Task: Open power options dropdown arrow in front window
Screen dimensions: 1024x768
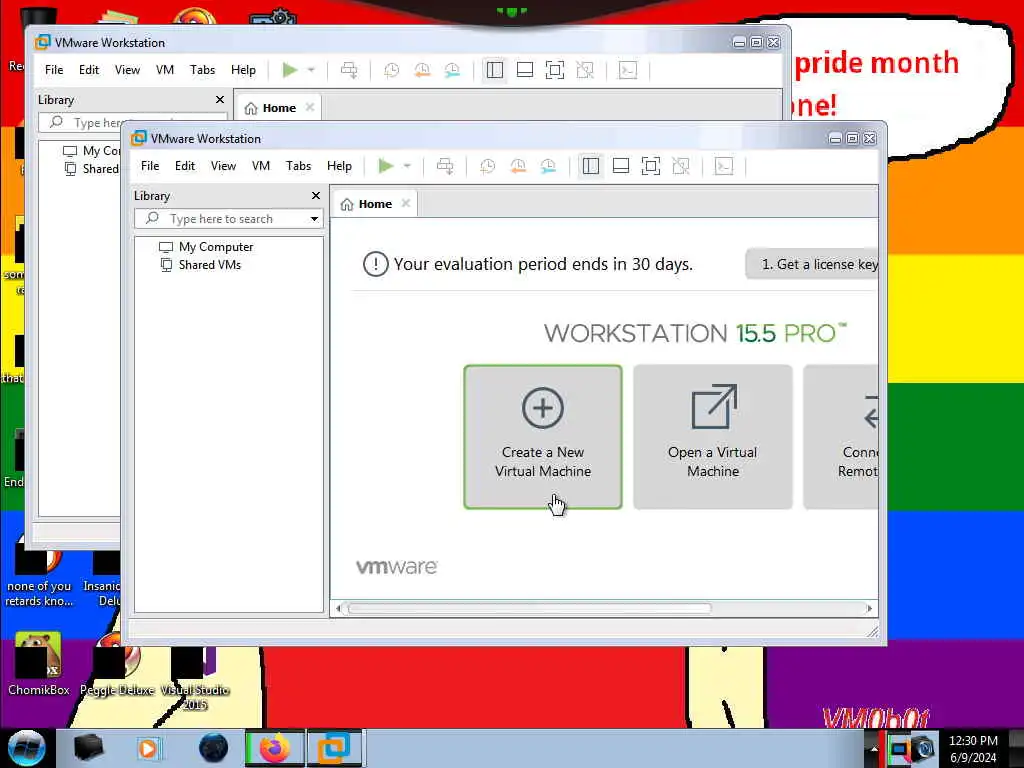Action: (x=407, y=166)
